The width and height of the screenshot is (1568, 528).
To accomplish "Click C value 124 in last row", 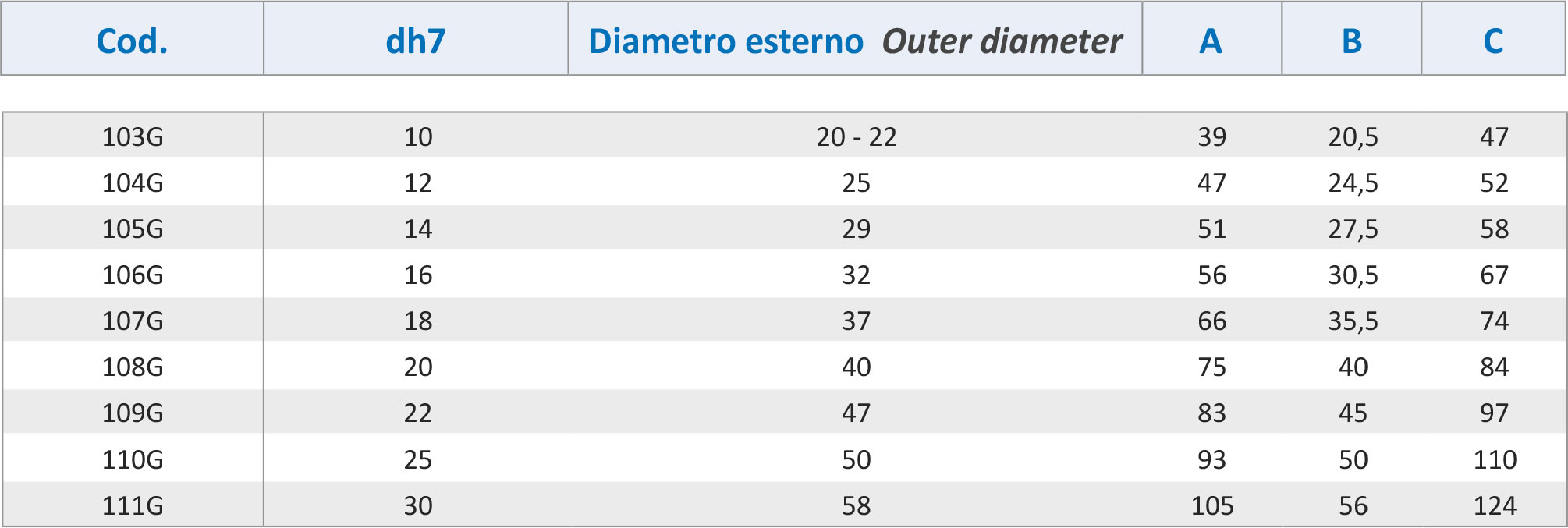I will 1495,505.
